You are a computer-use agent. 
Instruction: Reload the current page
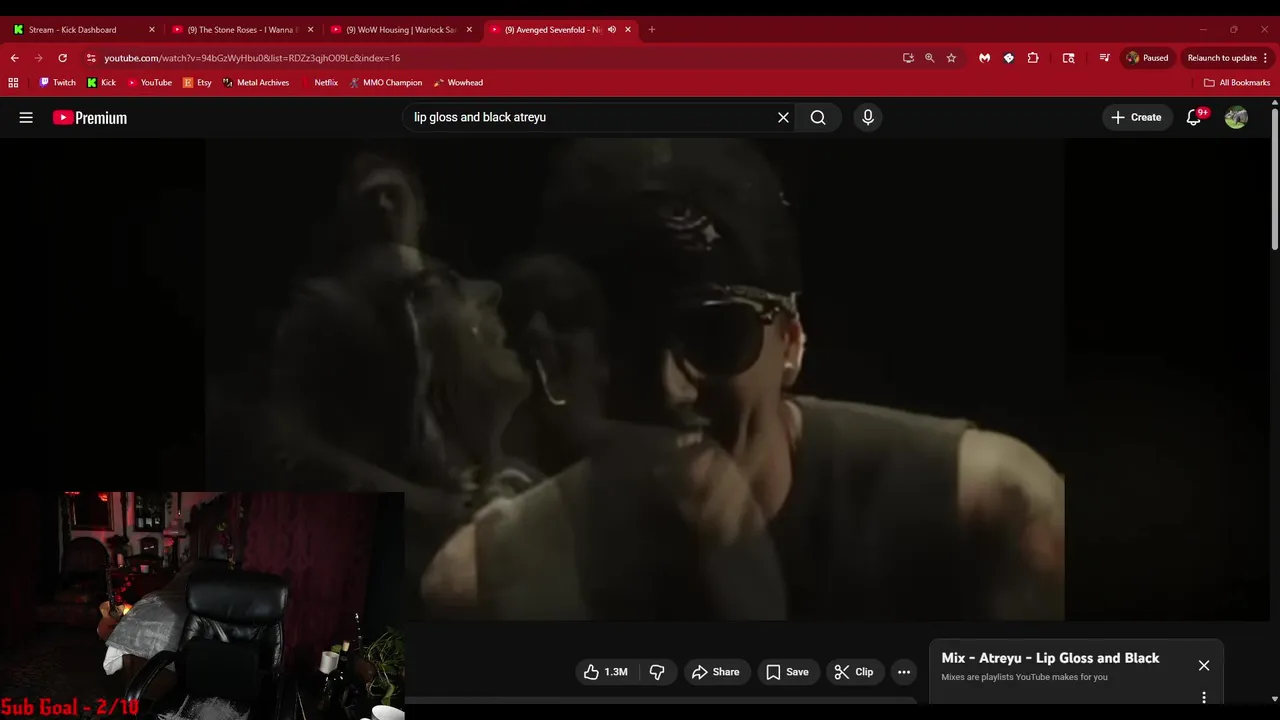click(62, 58)
